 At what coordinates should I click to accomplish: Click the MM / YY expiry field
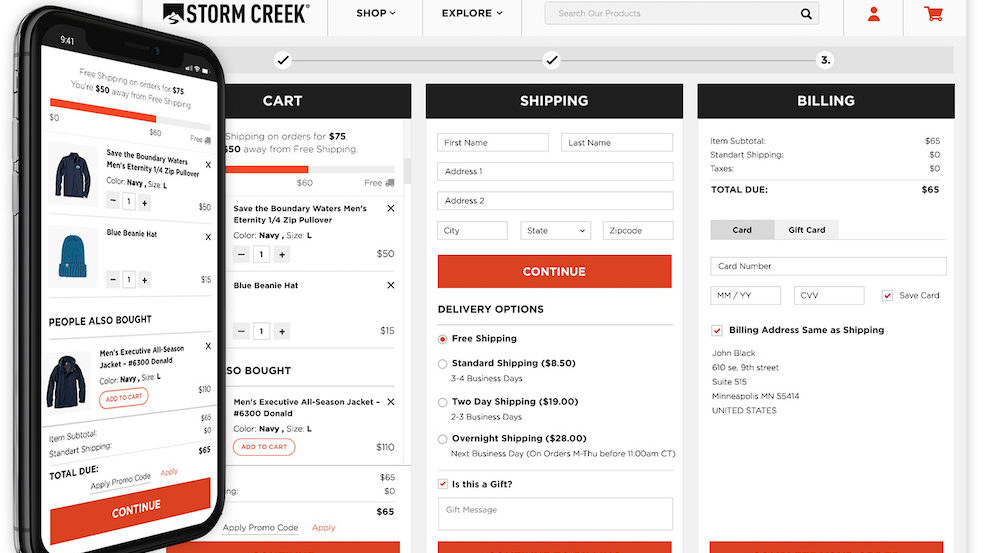click(745, 295)
